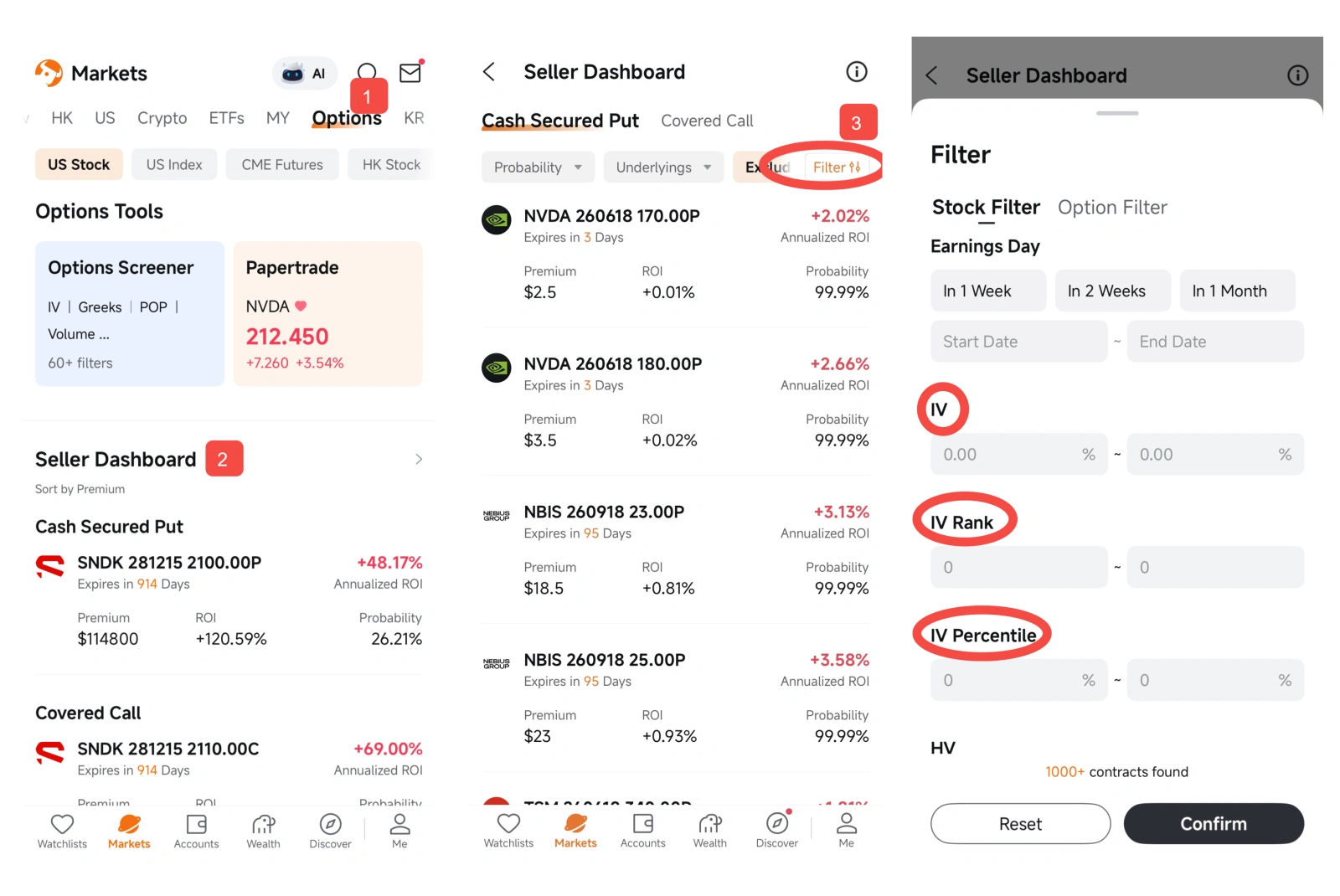Open Accounts in the Markets screen nav bar
This screenshot has width=1340, height=896.
pos(196,831)
